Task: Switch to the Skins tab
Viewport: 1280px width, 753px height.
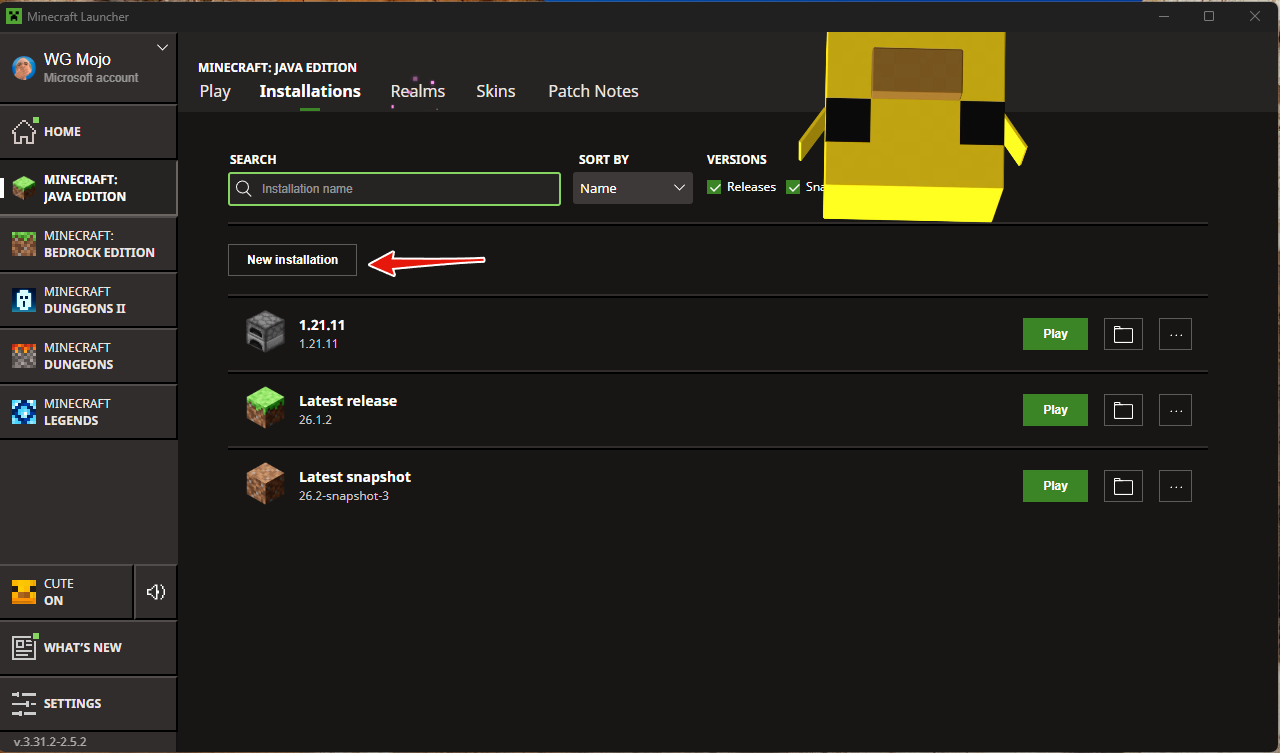Action: coord(496,91)
